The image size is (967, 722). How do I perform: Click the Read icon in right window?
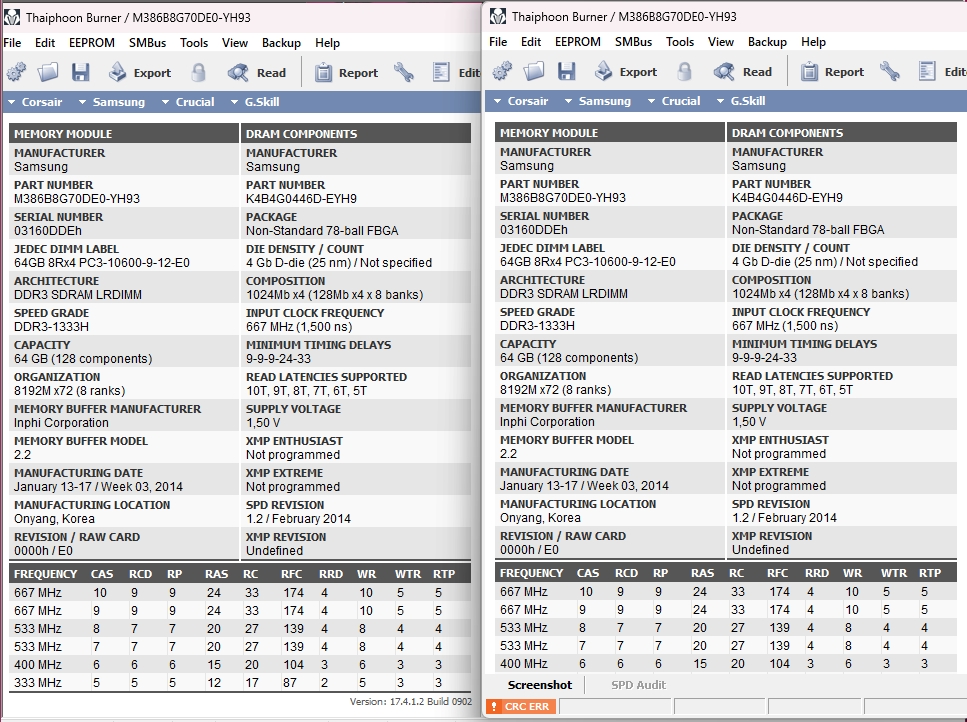point(723,71)
